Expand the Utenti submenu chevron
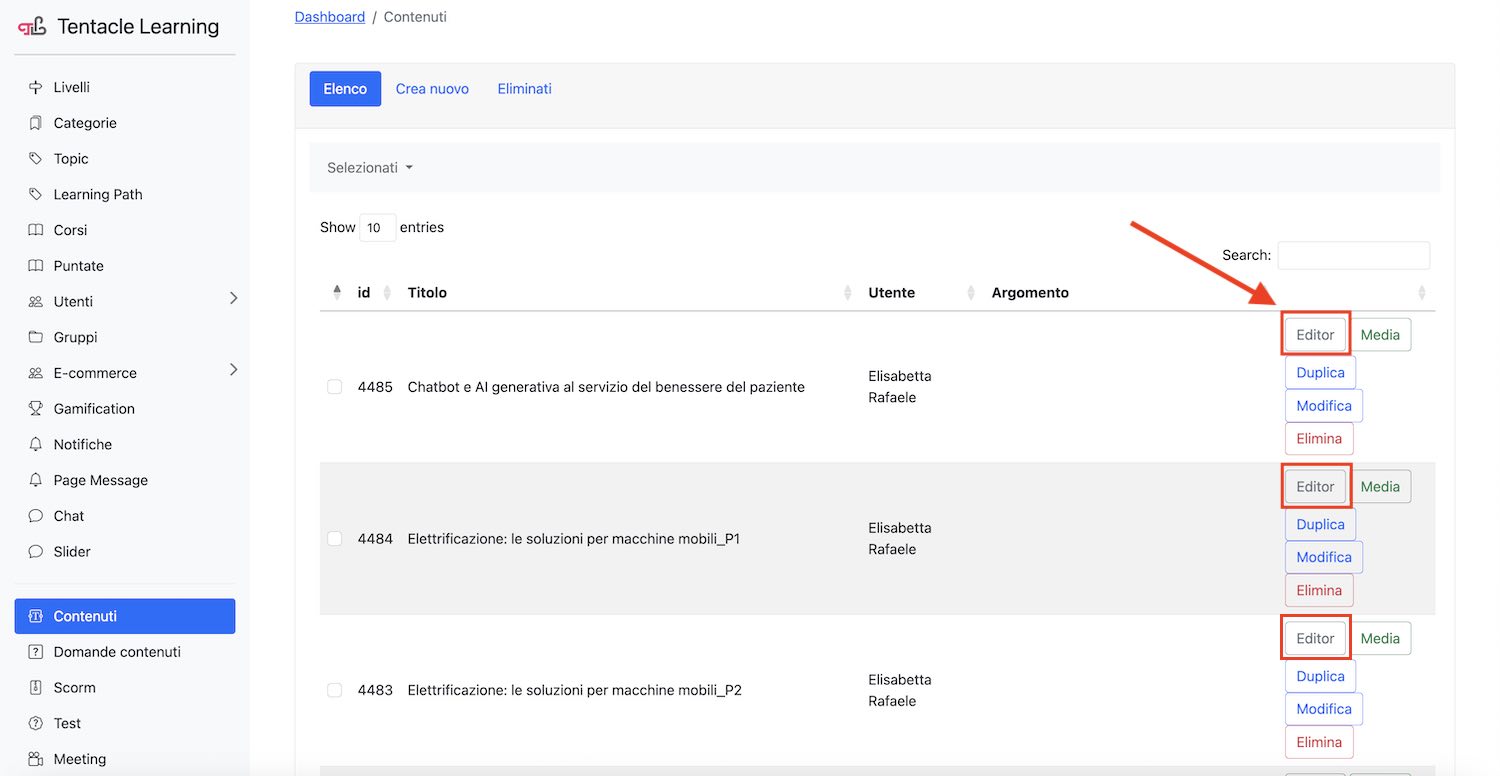 tap(233, 299)
